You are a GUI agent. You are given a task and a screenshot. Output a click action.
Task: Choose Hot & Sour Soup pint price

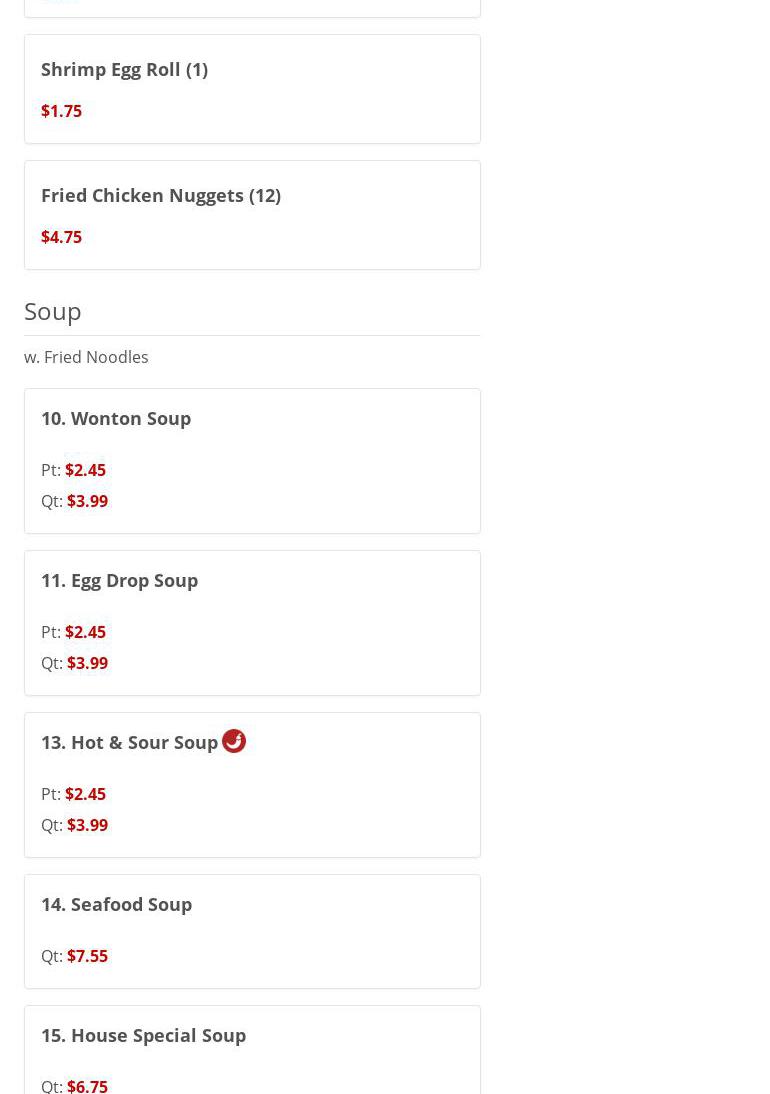85,794
